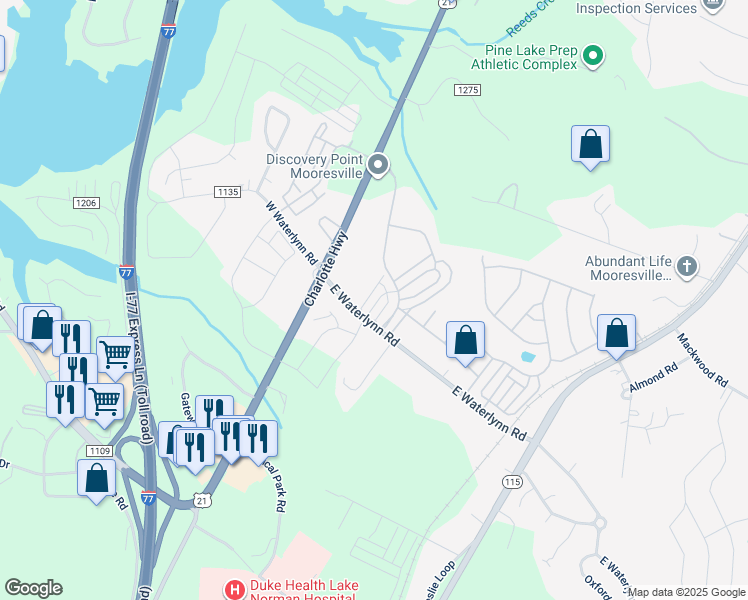The image size is (748, 600).
Task: Click the Inspection Services place label
Action: tap(636, 8)
